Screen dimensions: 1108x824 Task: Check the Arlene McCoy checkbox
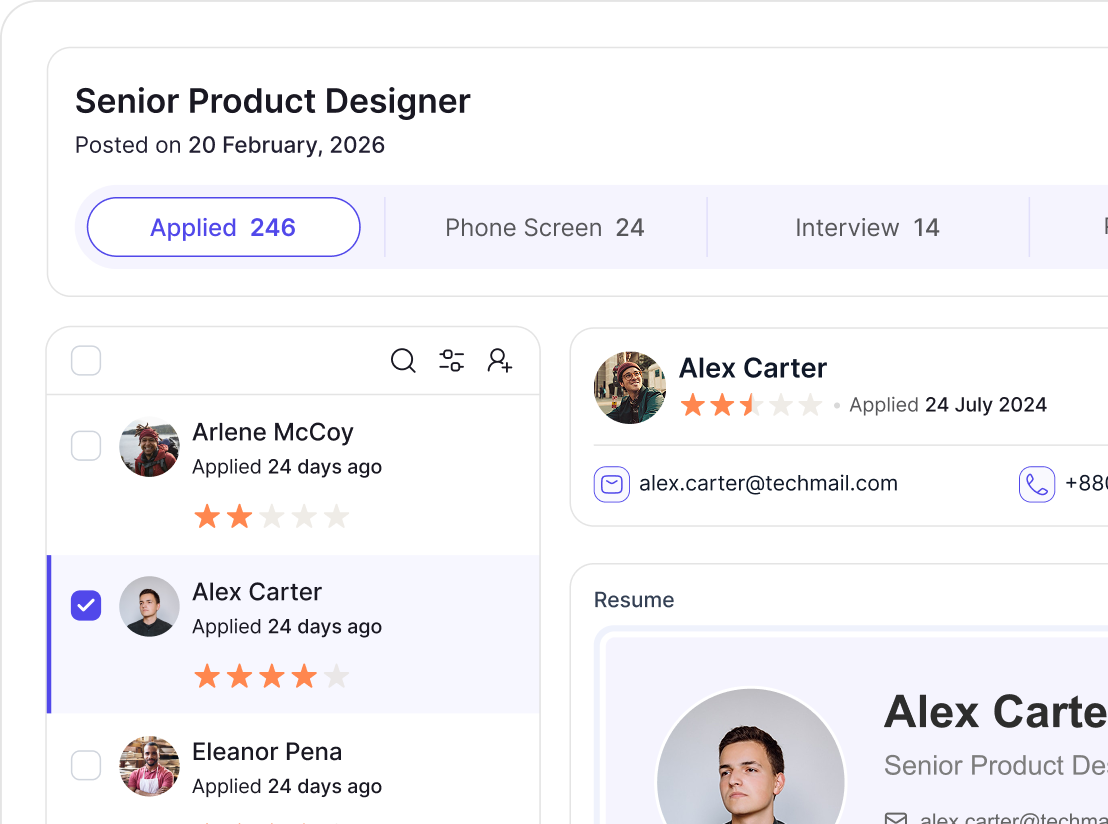[x=86, y=446]
